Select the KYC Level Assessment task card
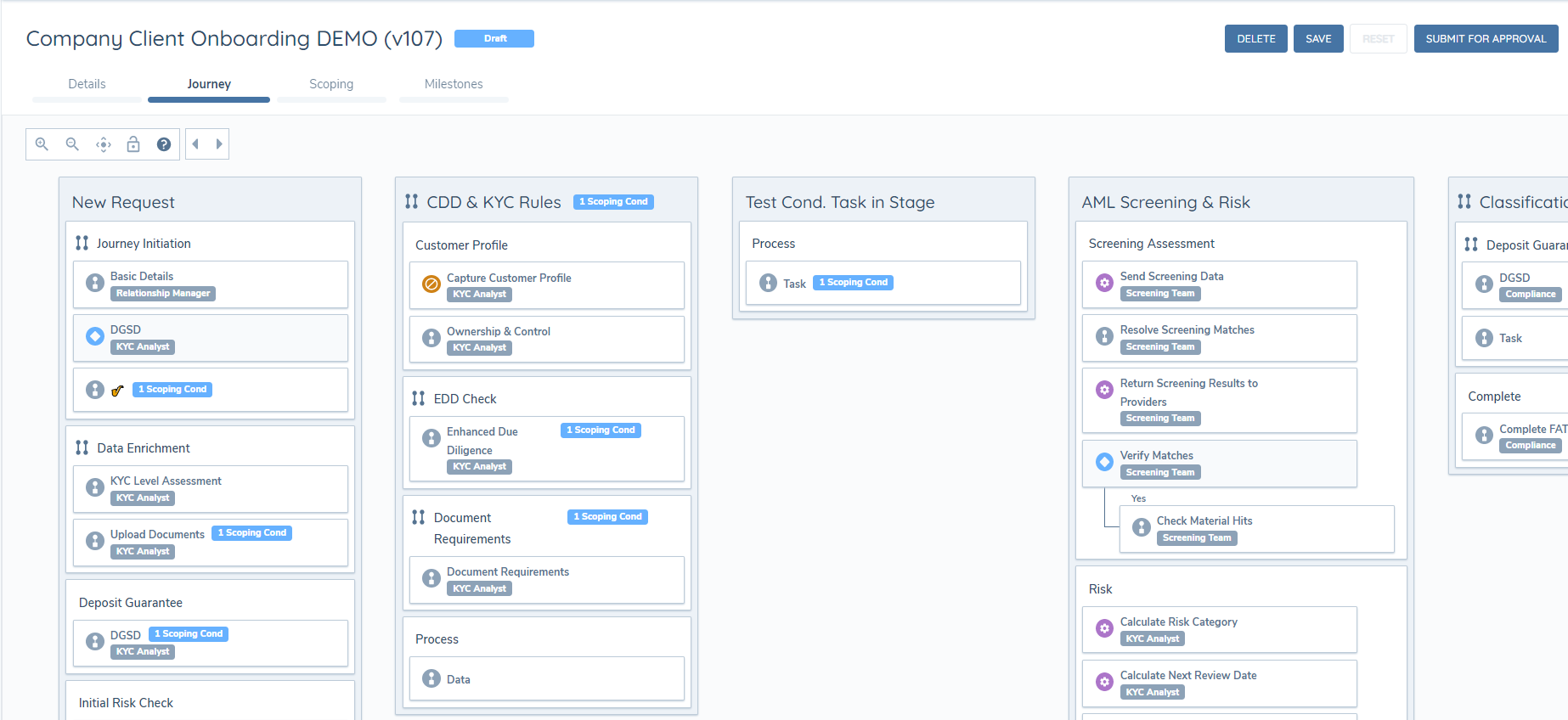Screen dimensions: 1568x720 (211, 489)
